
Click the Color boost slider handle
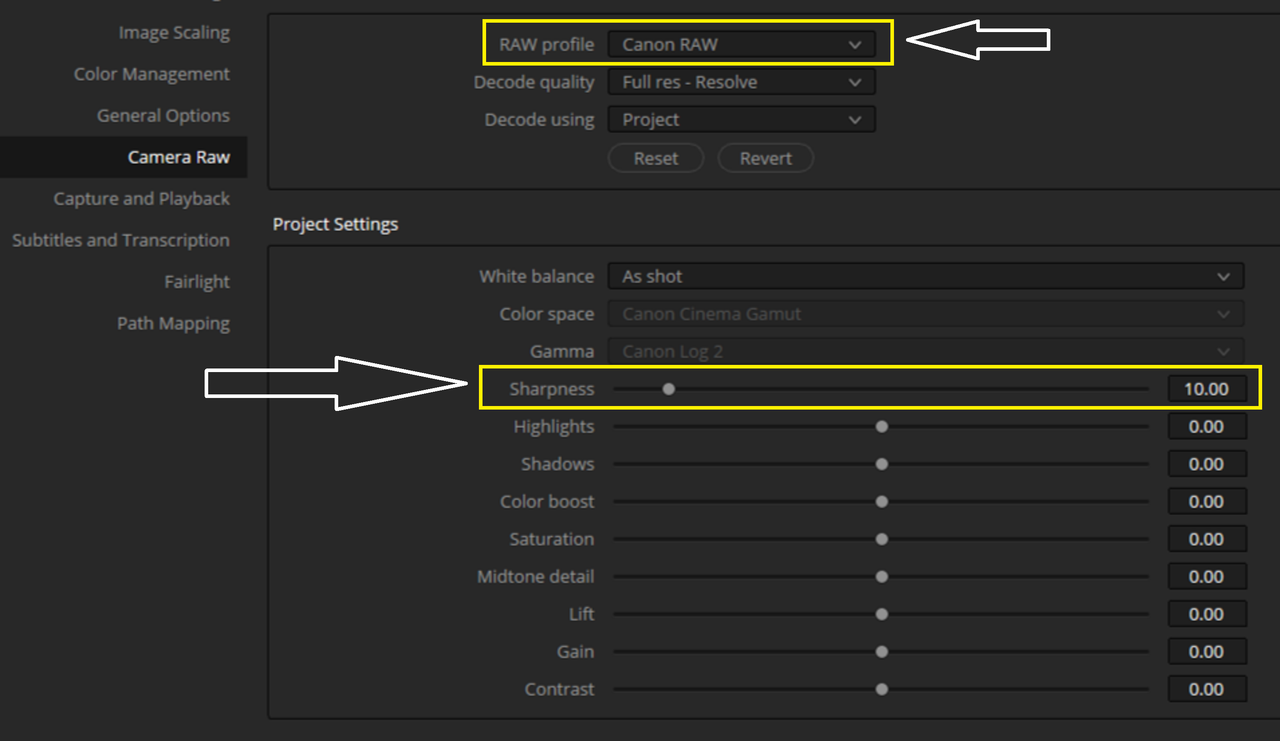tap(881, 502)
